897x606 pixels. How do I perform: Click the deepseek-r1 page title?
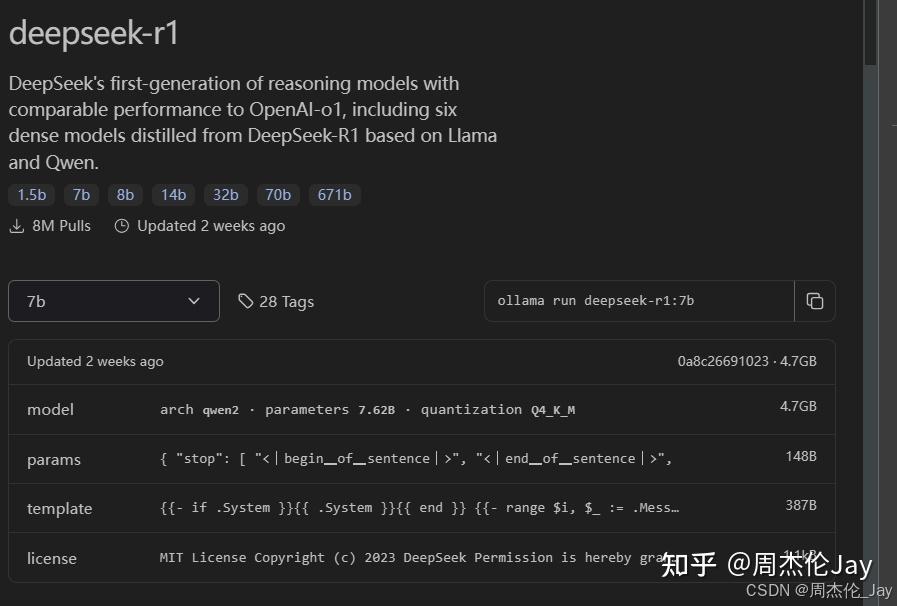pos(93,33)
